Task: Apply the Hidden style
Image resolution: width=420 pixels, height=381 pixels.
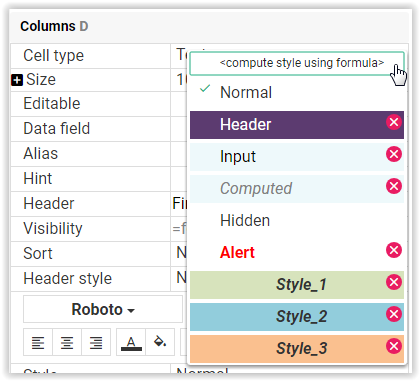Action: [x=297, y=221]
